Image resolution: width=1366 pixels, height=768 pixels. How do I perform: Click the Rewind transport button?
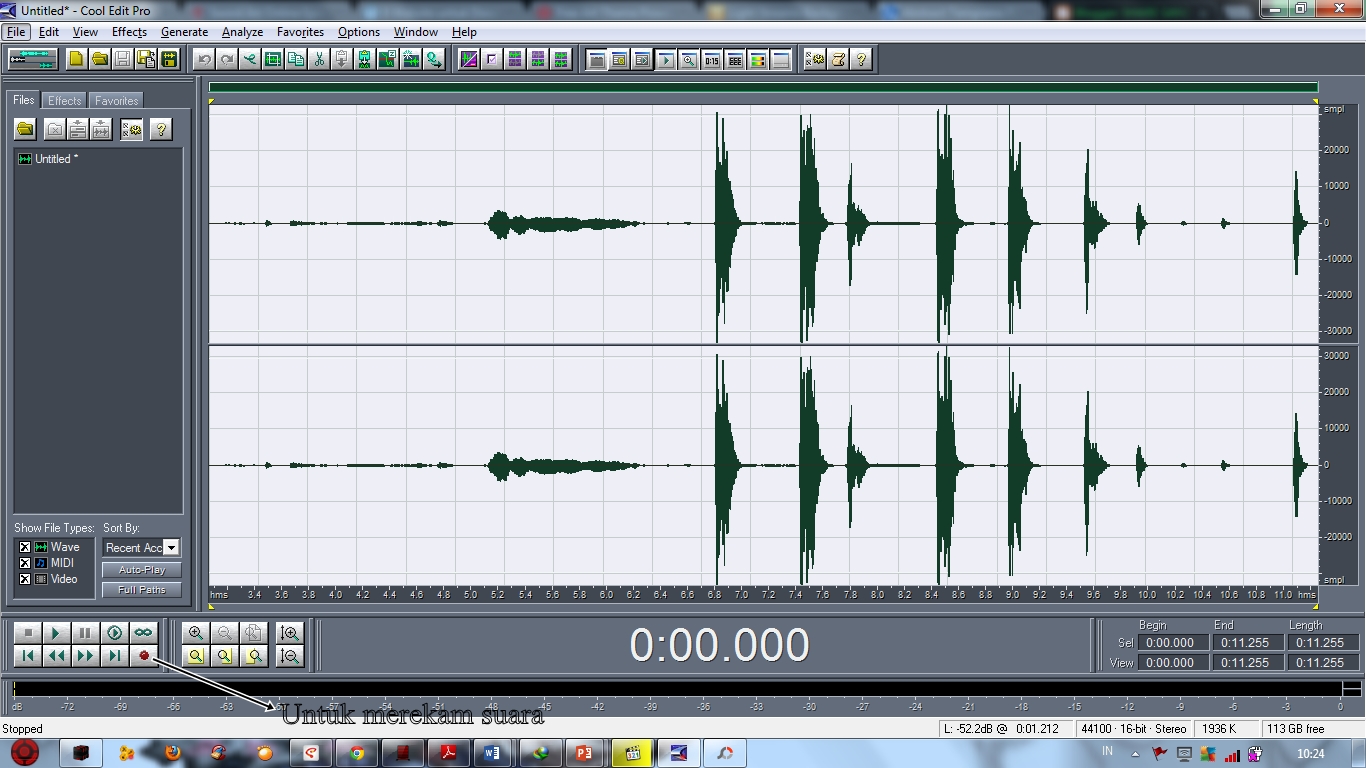click(56, 656)
